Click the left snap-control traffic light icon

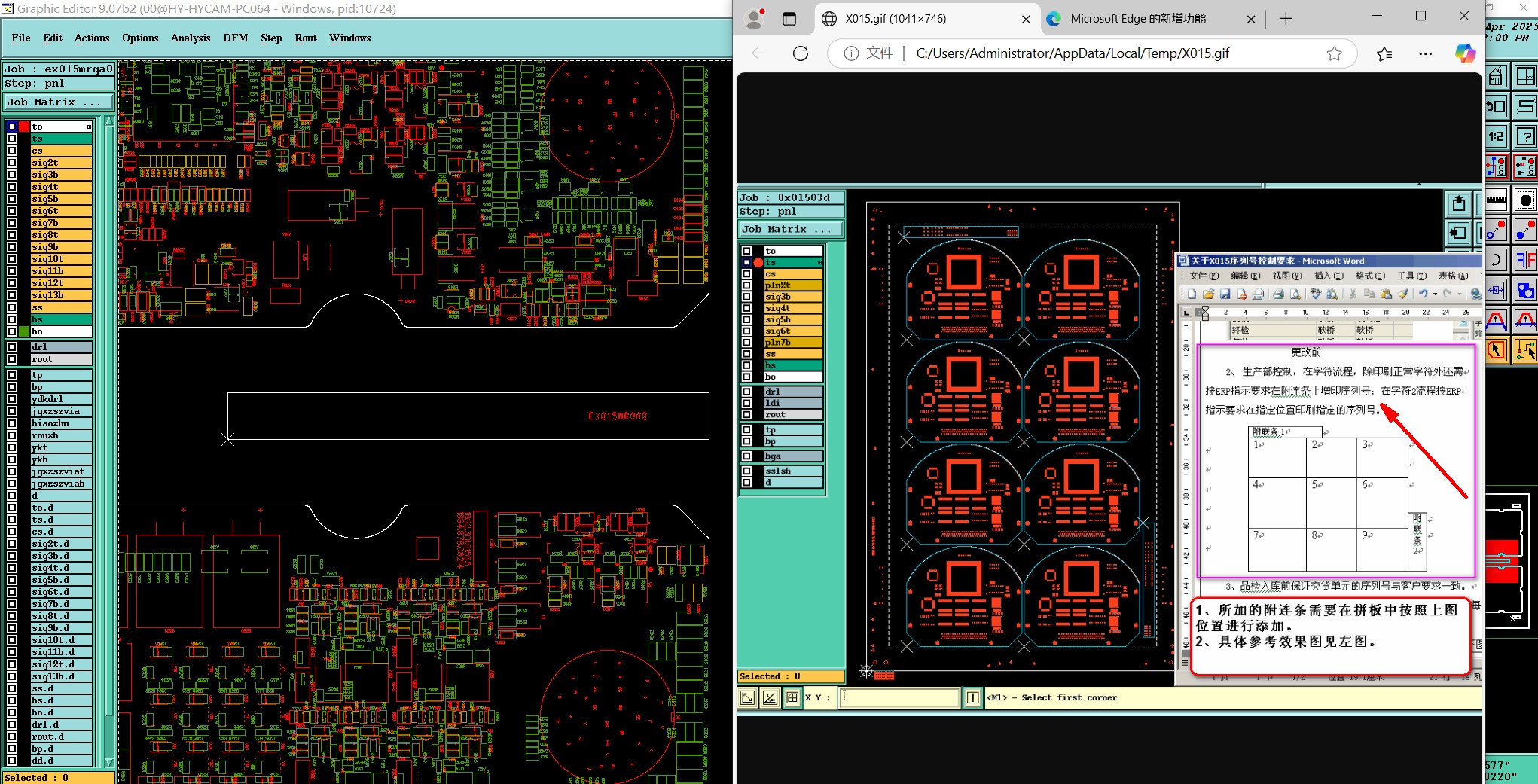(x=1497, y=166)
